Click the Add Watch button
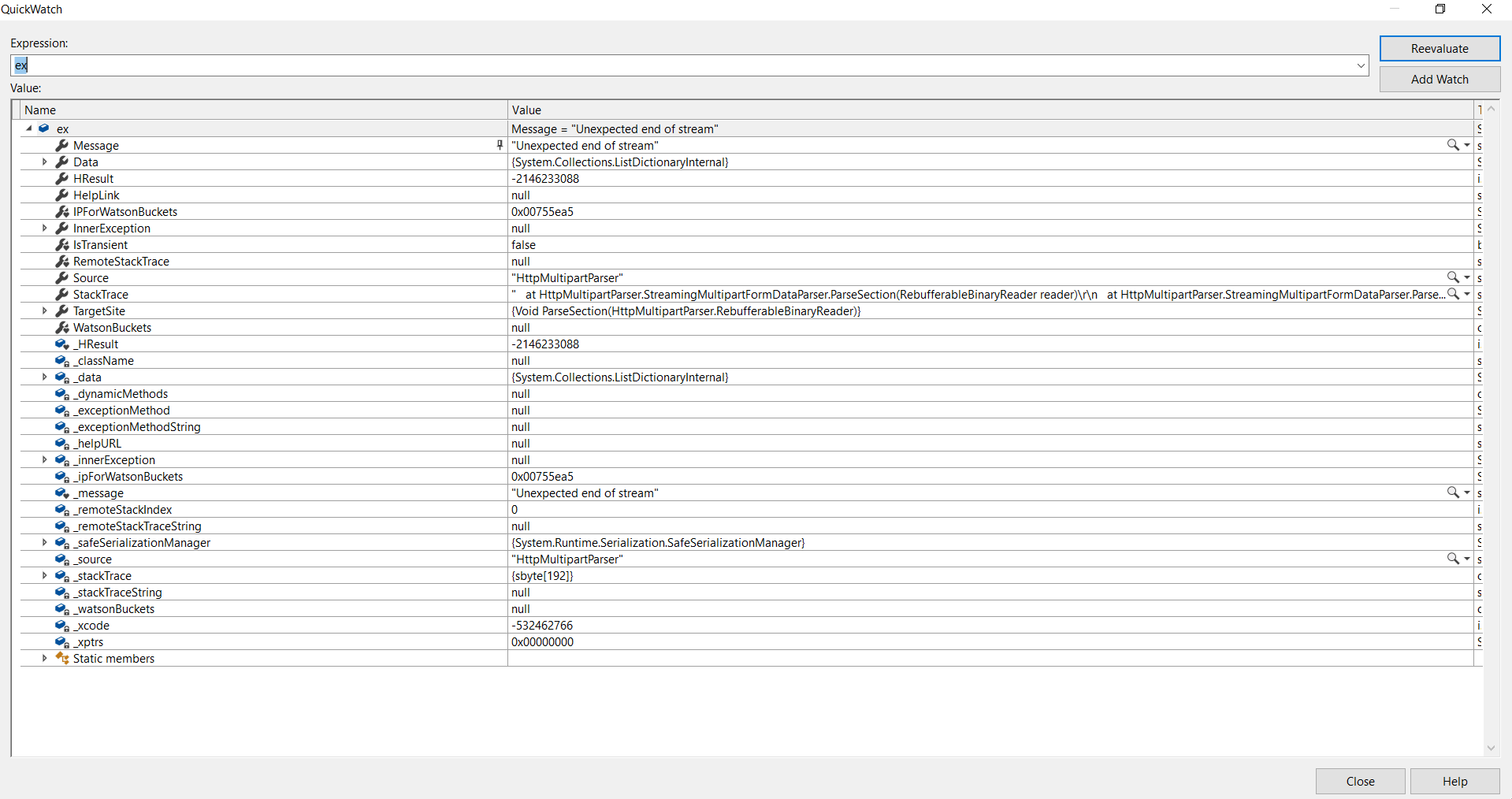Screen dimensions: 1512x799 coord(1440,79)
